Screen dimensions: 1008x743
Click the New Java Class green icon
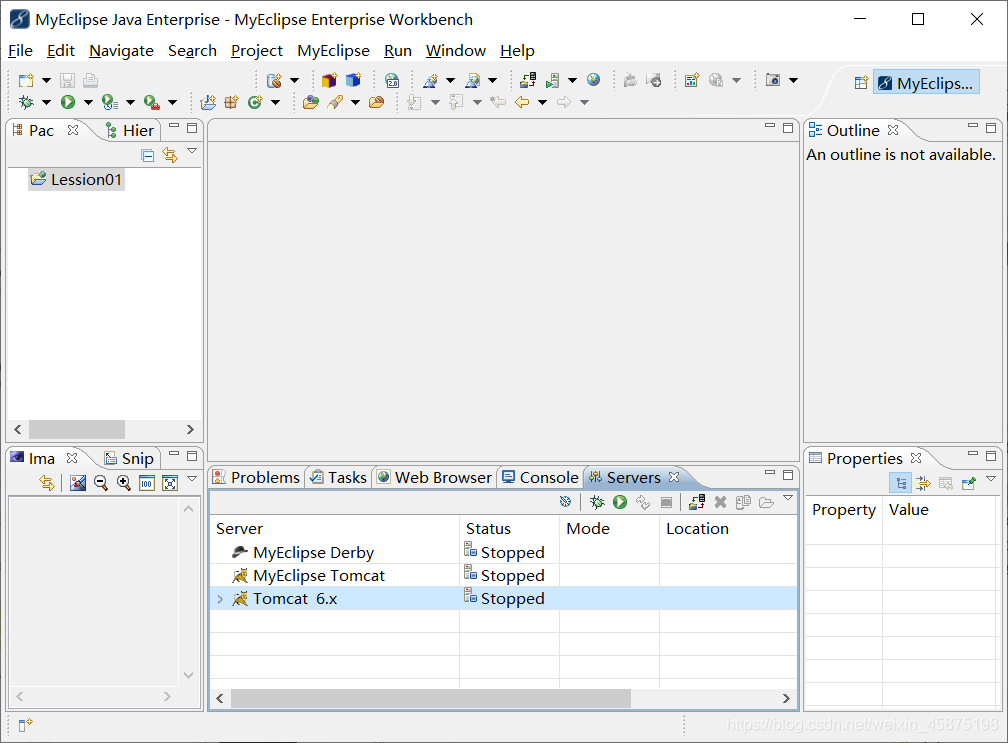[255, 102]
